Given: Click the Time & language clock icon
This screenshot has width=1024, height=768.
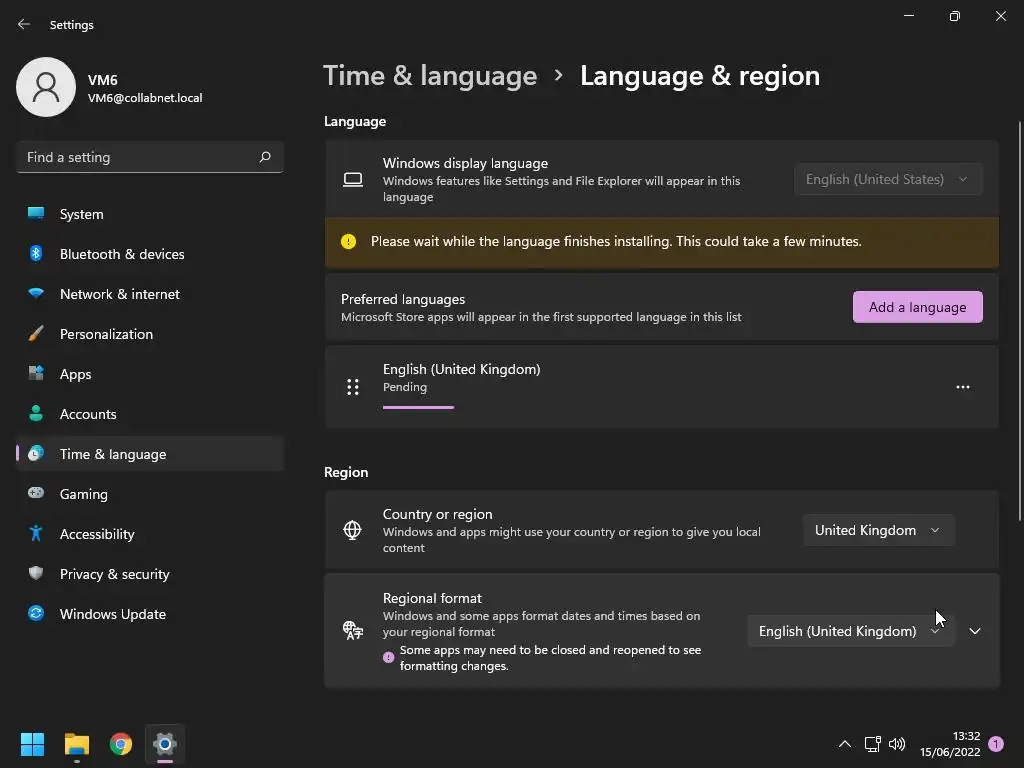Looking at the screenshot, I should pyautogui.click(x=36, y=453).
